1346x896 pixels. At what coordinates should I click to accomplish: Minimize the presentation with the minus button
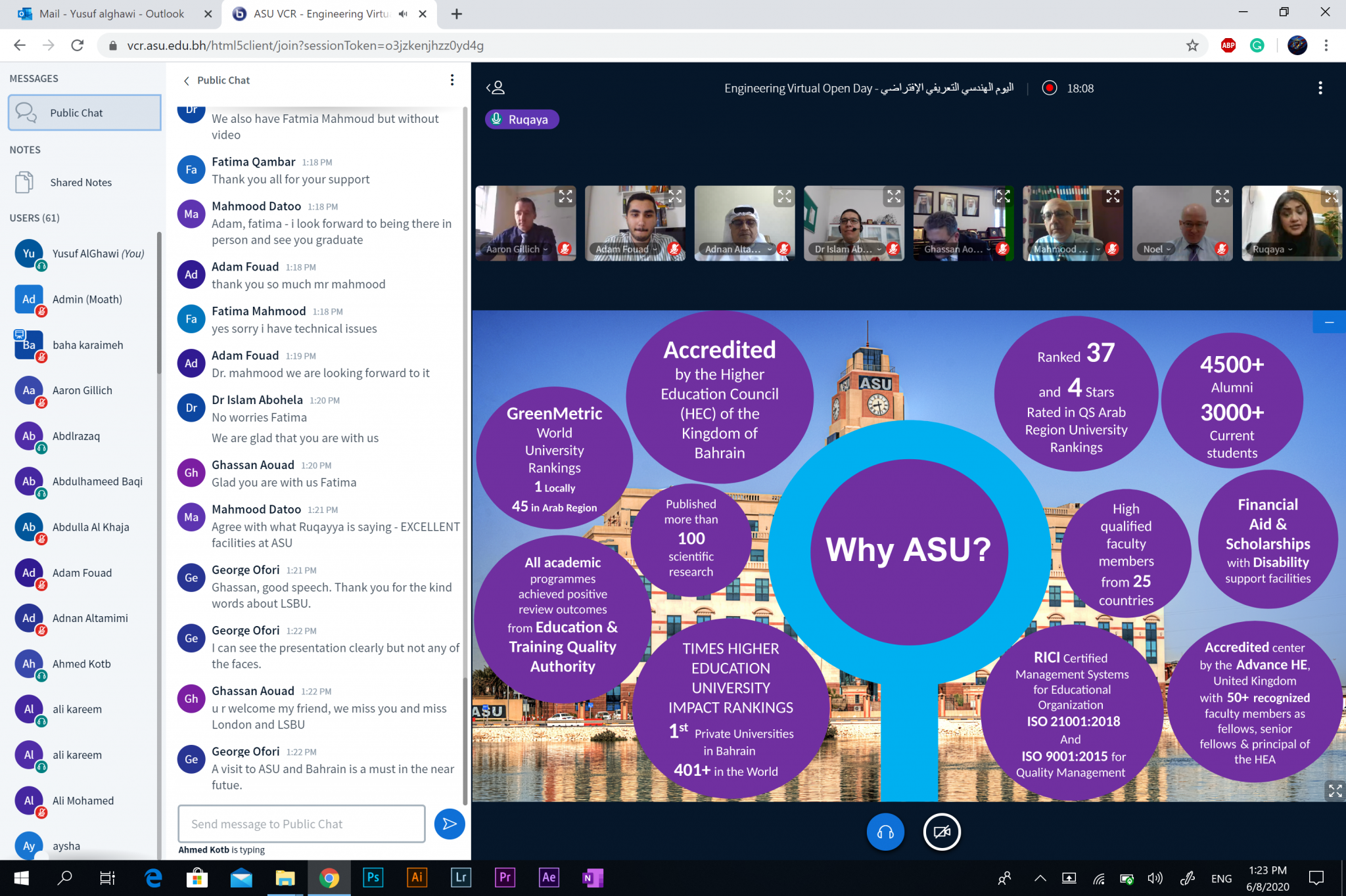click(1329, 323)
